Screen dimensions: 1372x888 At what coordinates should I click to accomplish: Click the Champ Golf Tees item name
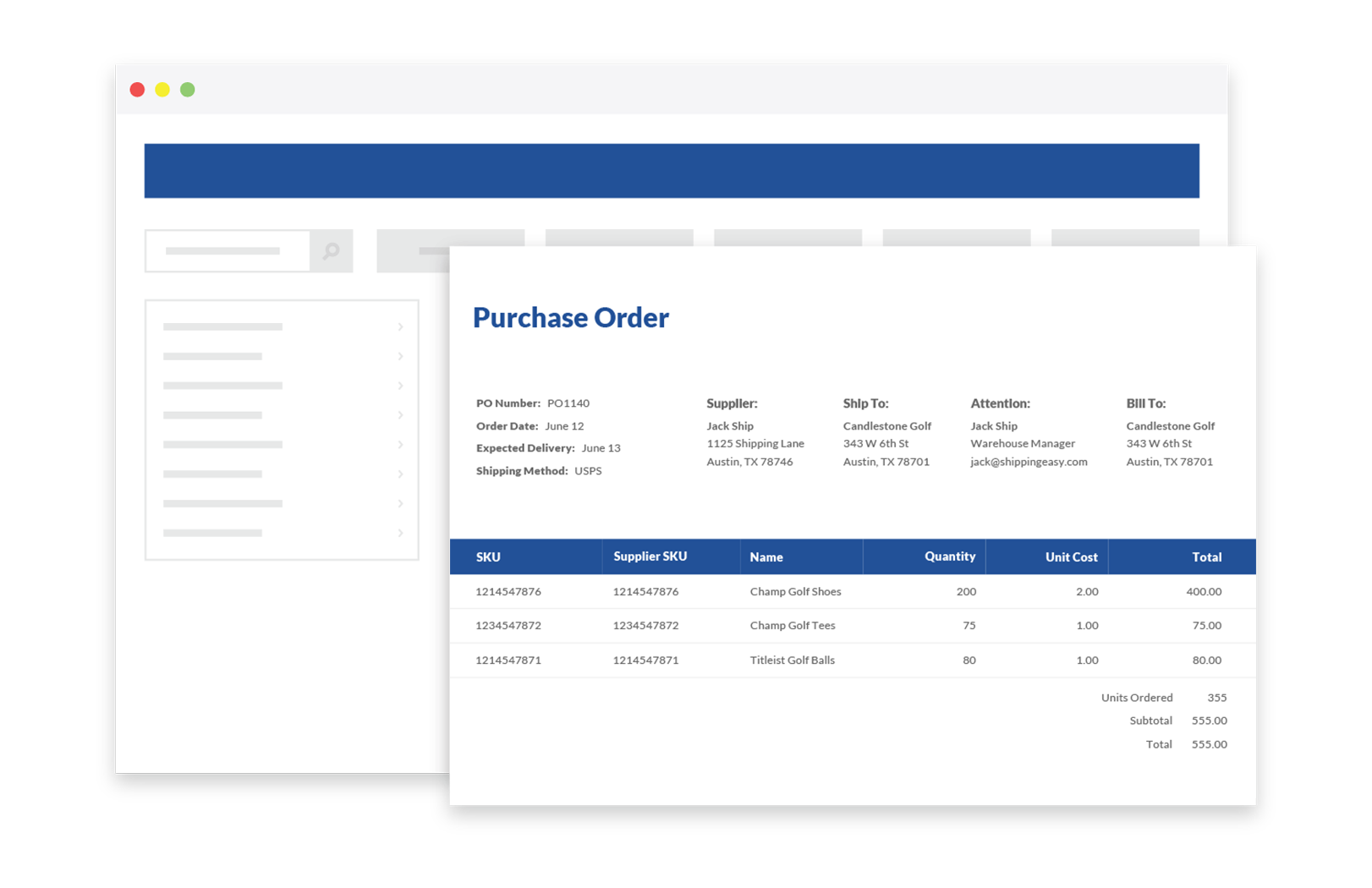(793, 626)
